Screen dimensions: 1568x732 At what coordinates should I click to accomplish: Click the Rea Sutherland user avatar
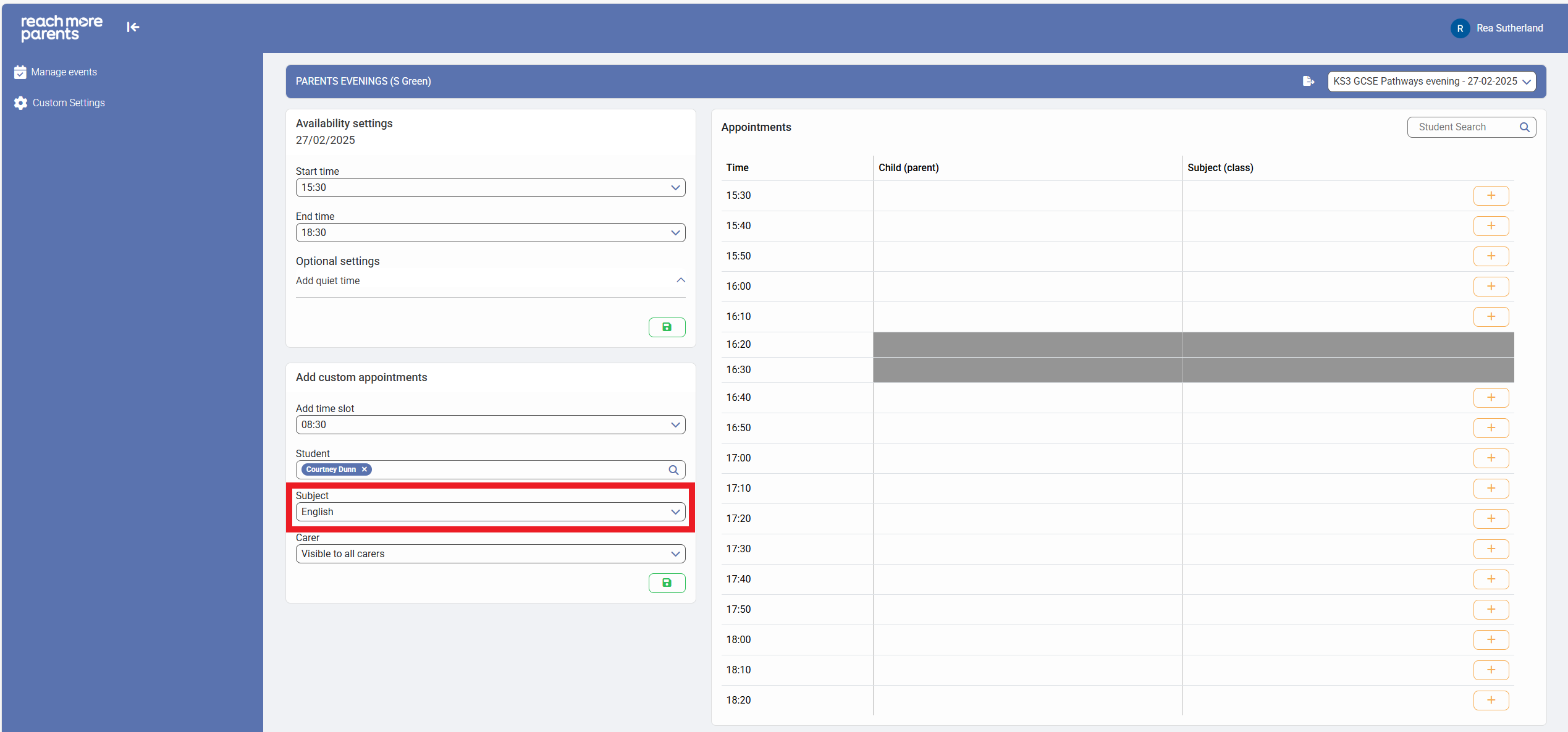[1460, 28]
